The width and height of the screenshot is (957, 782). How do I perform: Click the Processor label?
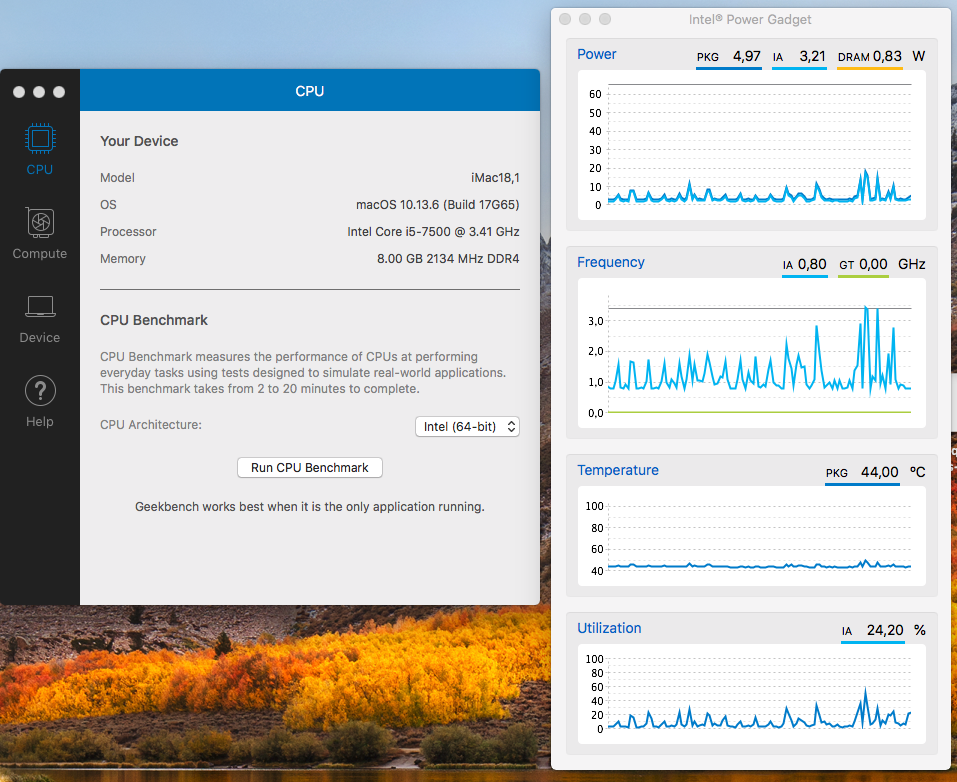[128, 232]
